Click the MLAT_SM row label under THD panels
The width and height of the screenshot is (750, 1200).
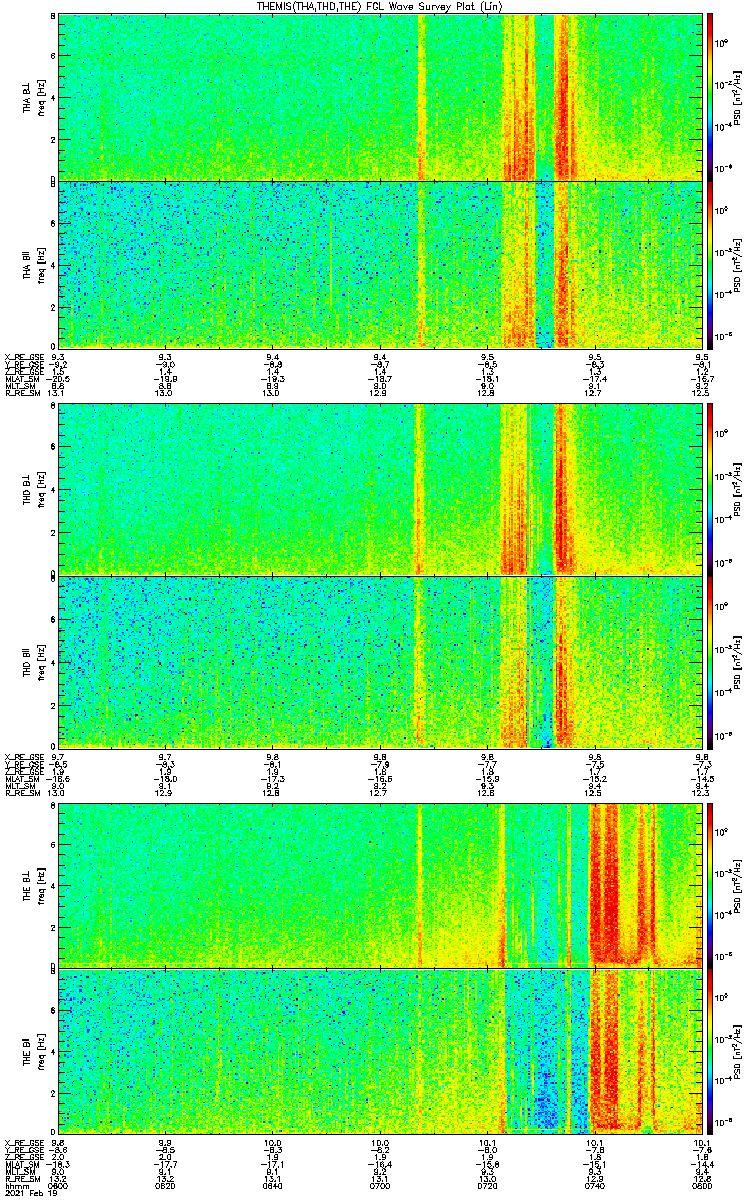click(x=21, y=779)
